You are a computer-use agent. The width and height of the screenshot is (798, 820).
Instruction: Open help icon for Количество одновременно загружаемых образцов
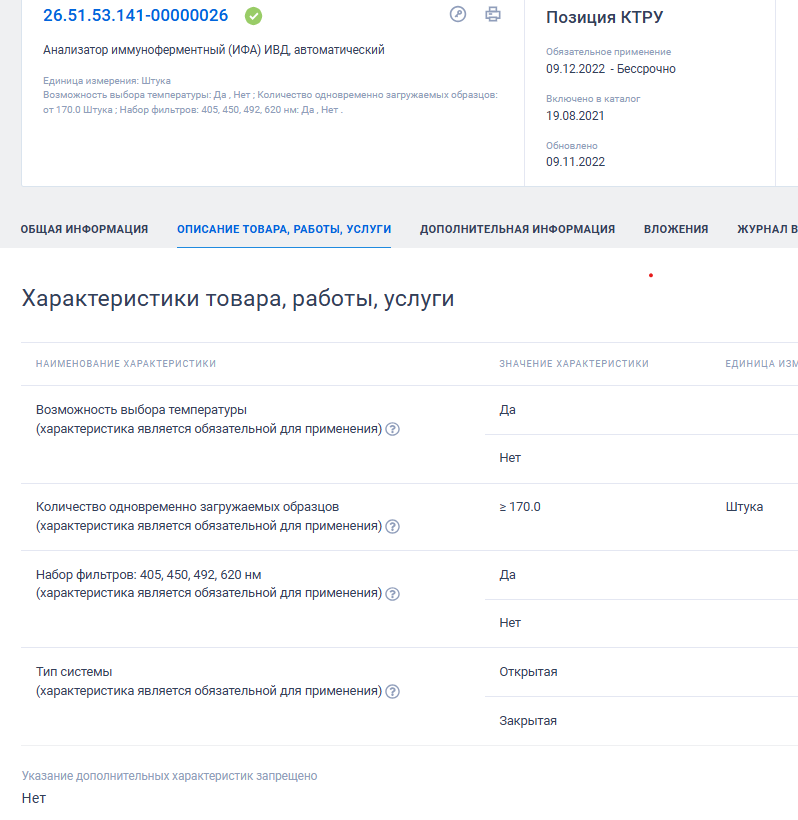(x=392, y=527)
